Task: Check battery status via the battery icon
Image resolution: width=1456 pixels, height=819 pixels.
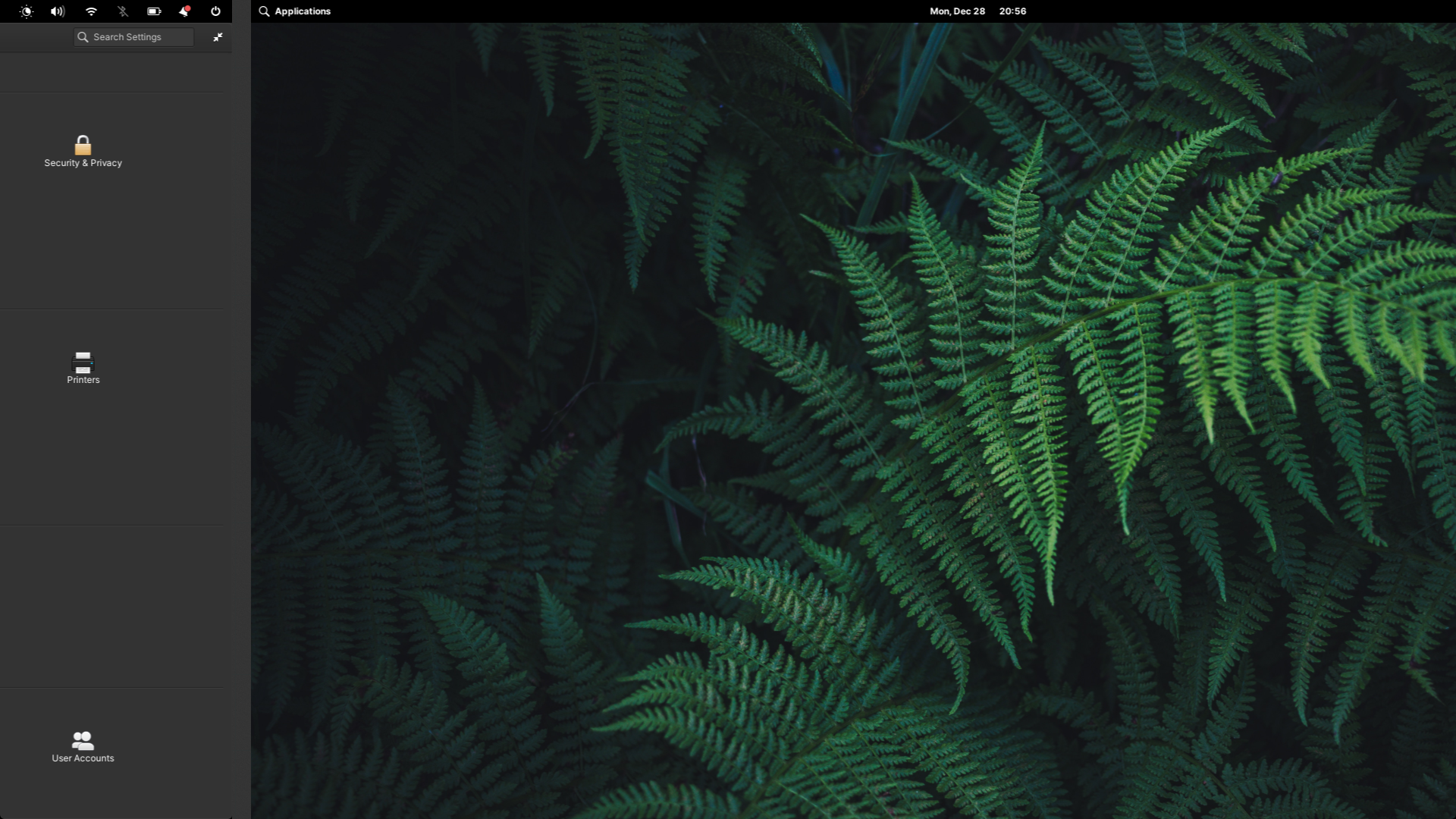Action: click(154, 11)
